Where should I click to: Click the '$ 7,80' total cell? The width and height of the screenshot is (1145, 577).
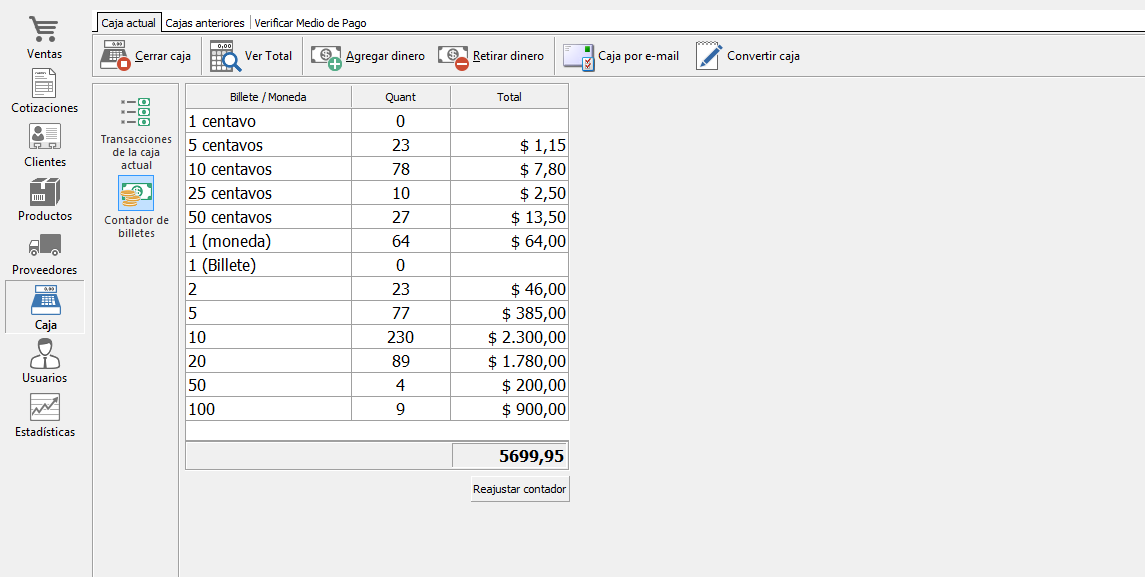pos(509,169)
